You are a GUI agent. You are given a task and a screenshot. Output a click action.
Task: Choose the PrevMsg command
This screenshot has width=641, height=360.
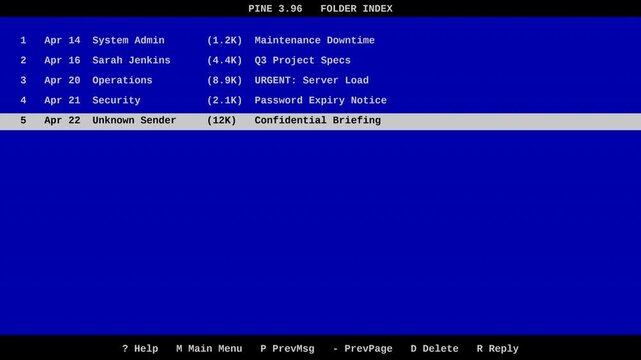pos(287,349)
